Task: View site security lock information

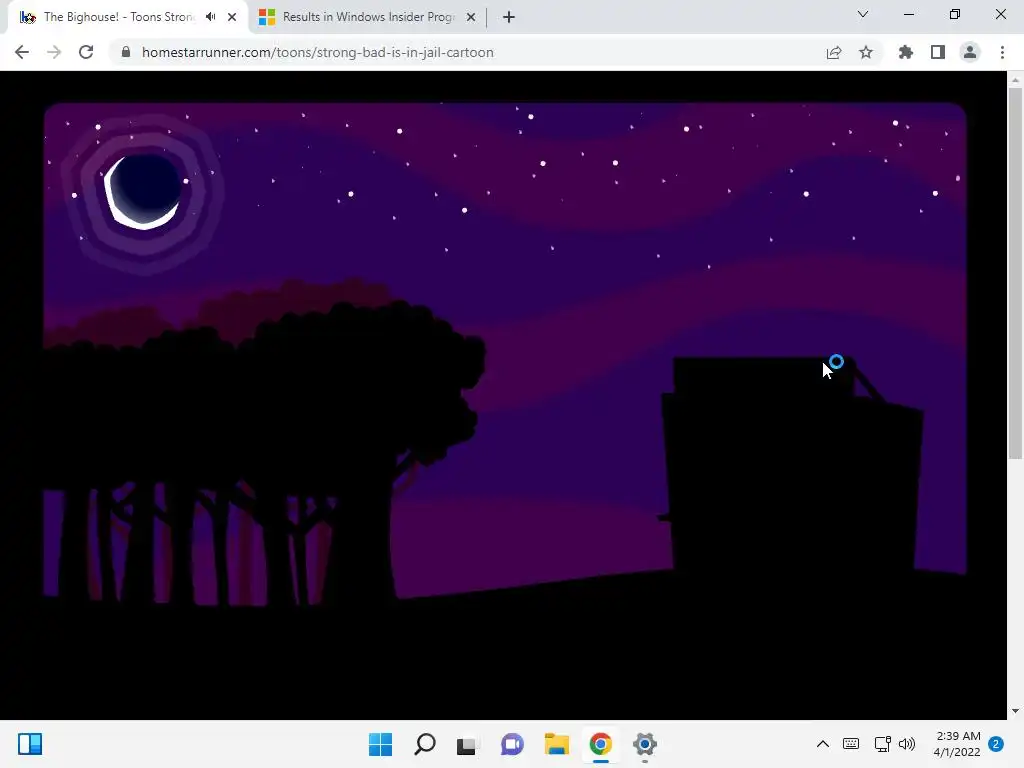Action: [x=126, y=52]
